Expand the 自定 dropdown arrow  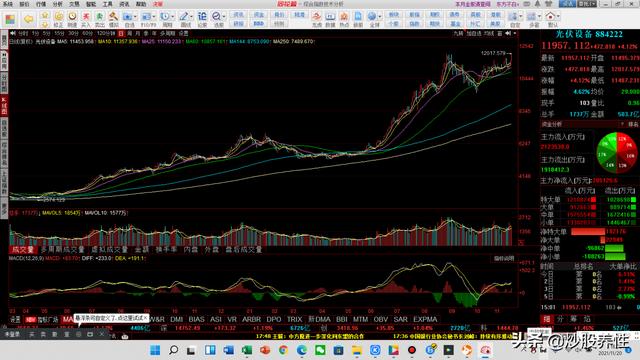521,17
